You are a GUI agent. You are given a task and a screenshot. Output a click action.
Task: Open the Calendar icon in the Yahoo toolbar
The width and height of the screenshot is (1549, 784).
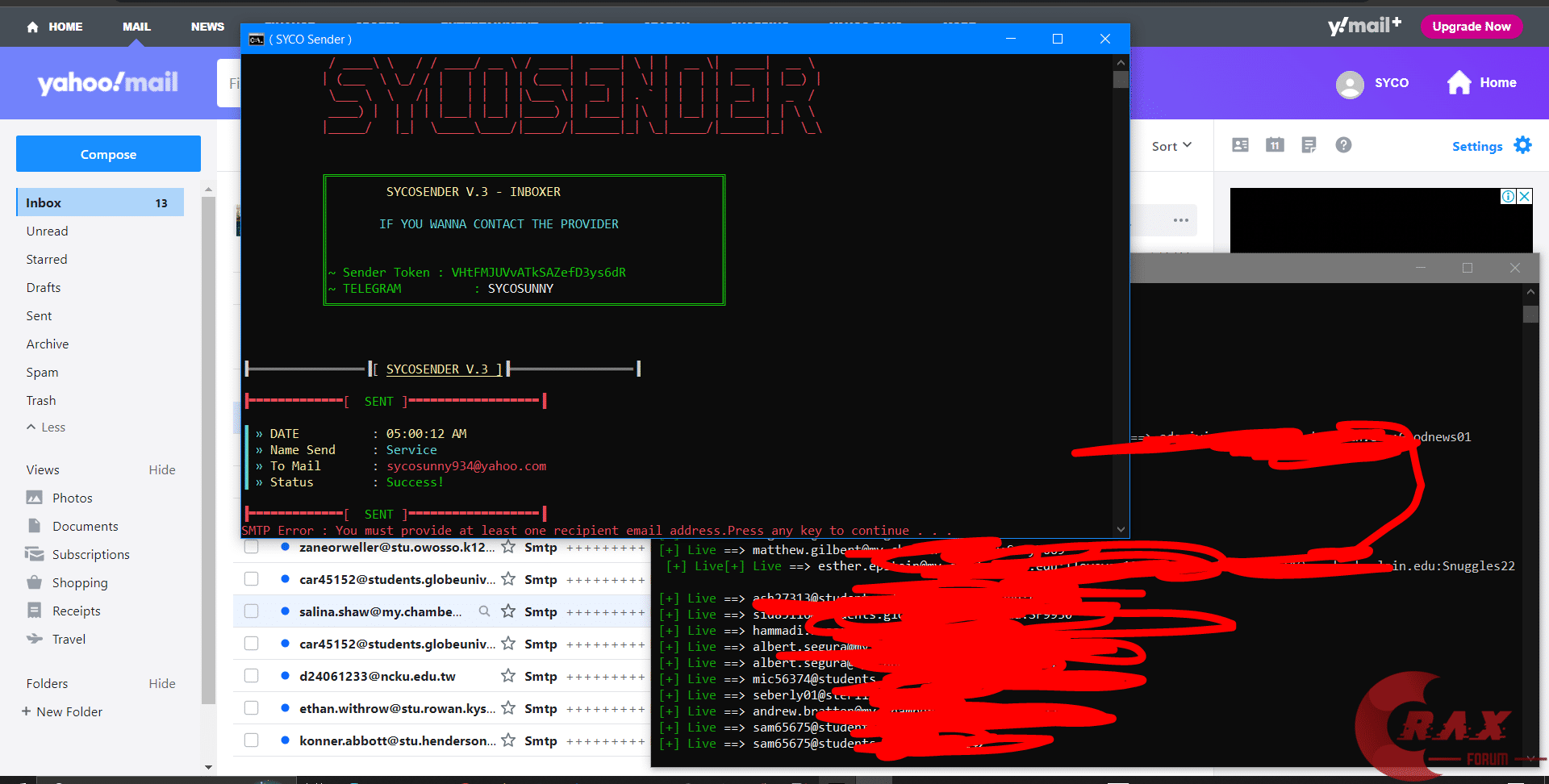[x=1275, y=145]
